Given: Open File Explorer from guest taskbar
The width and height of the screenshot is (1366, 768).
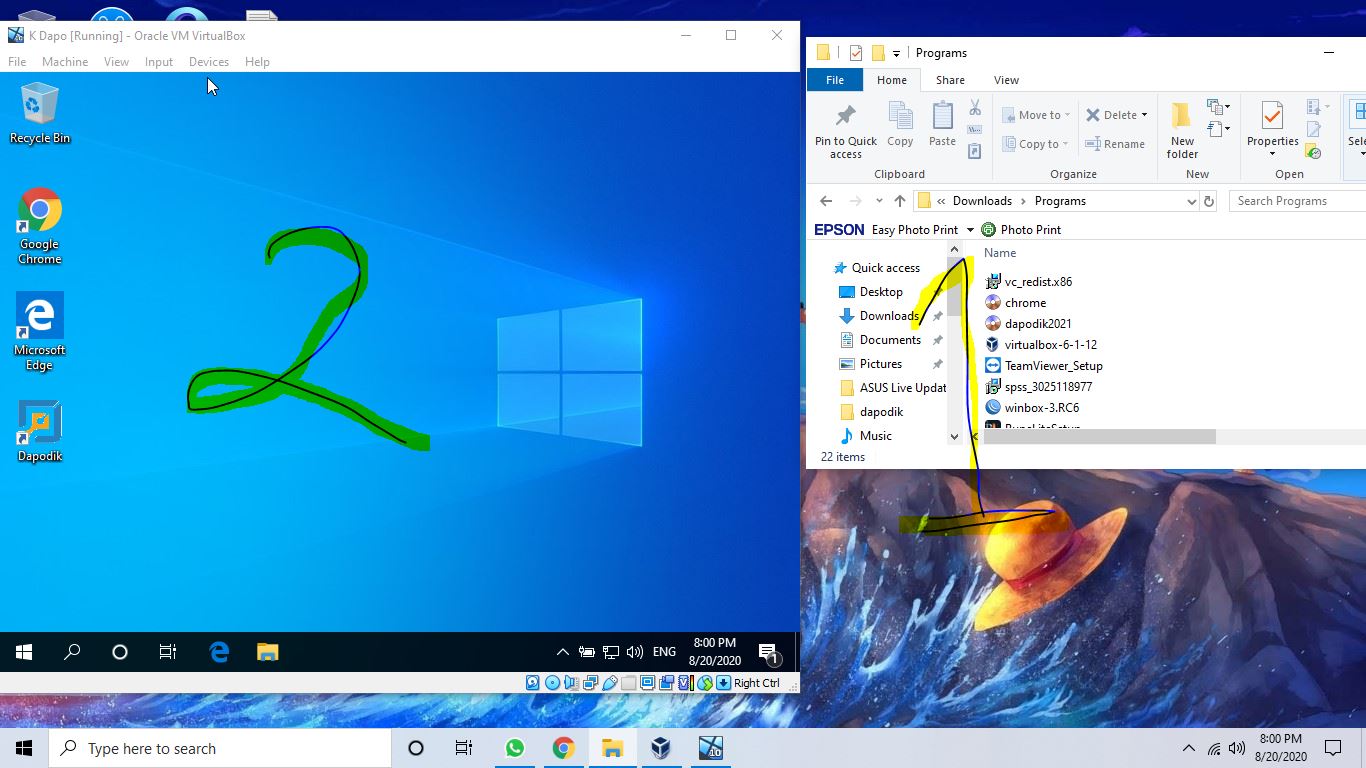Looking at the screenshot, I should (x=267, y=652).
